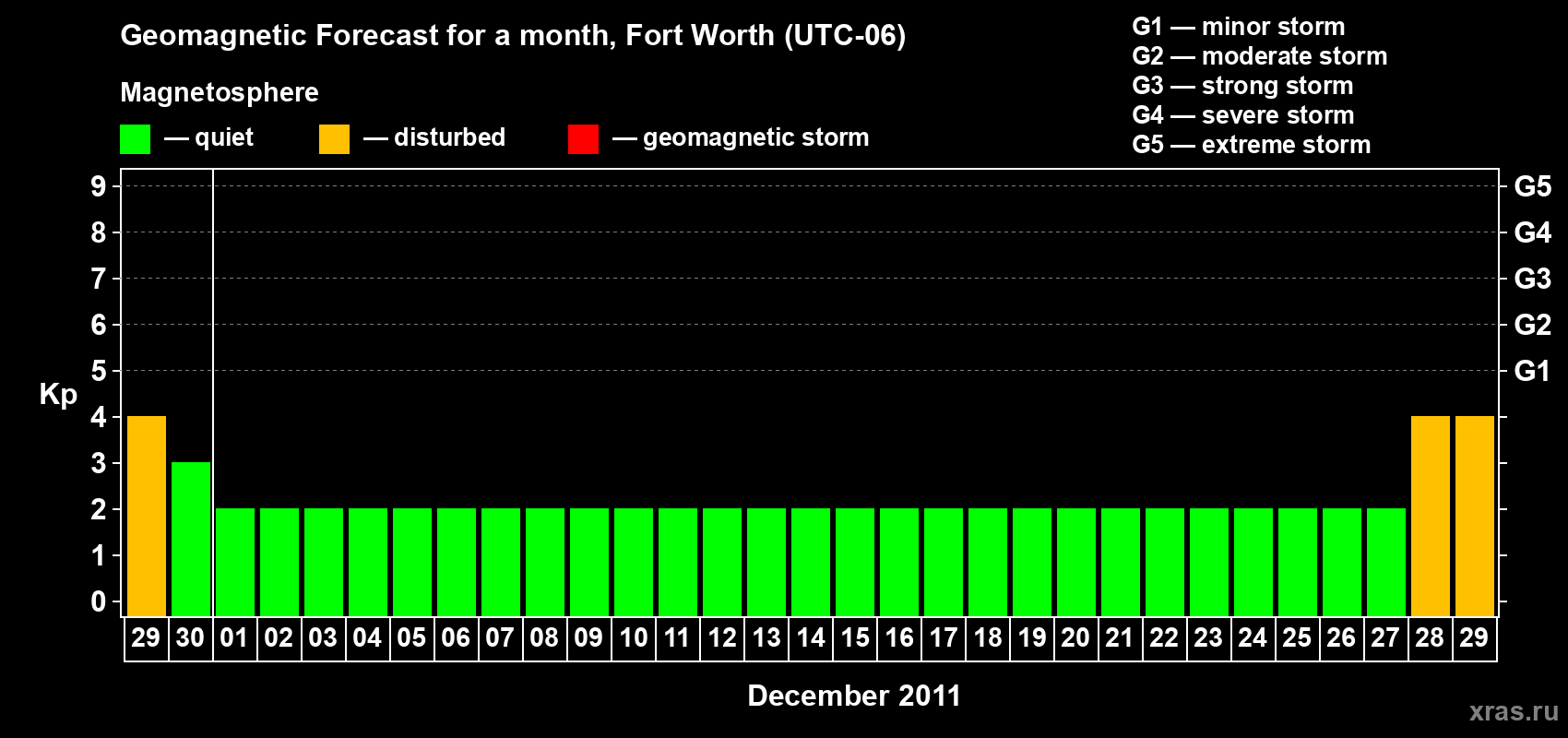Click the date label 30
Screen dimensions: 1568x738
coord(190,637)
